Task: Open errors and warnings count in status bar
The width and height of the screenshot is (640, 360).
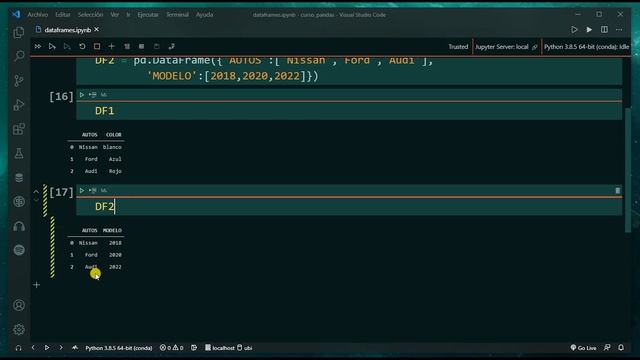Action: [x=171, y=348]
